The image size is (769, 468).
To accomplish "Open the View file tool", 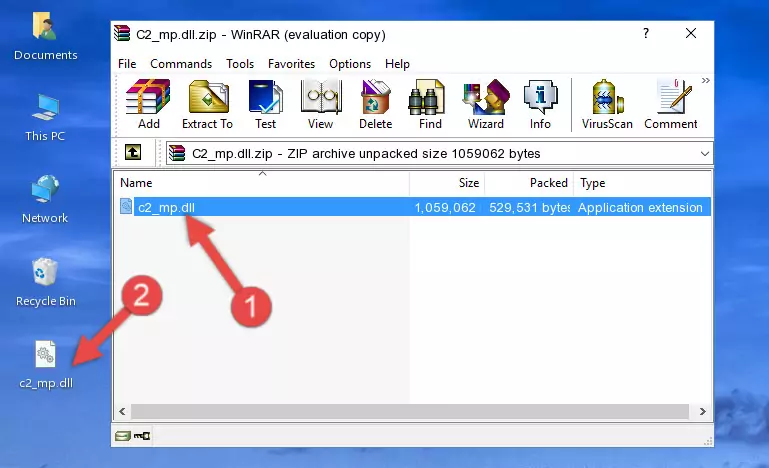I will point(321,104).
